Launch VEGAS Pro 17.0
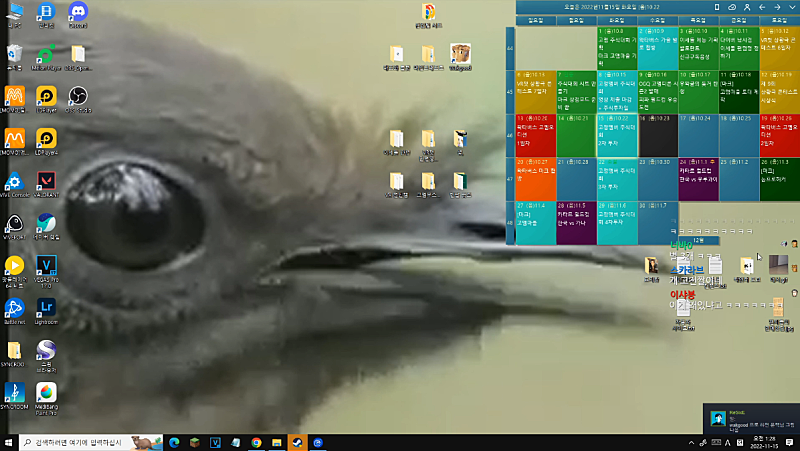Viewport: 800px width, 451px height. click(45, 265)
